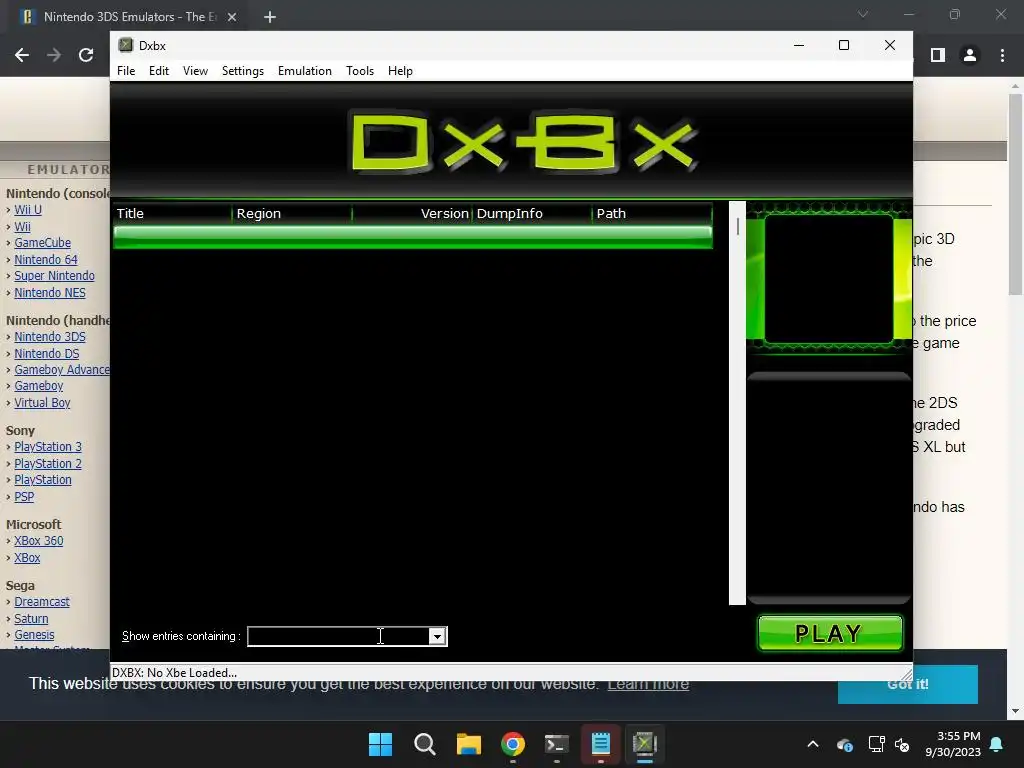The width and height of the screenshot is (1024, 768).
Task: Toggle the browser side panel icon
Action: [x=938, y=56]
